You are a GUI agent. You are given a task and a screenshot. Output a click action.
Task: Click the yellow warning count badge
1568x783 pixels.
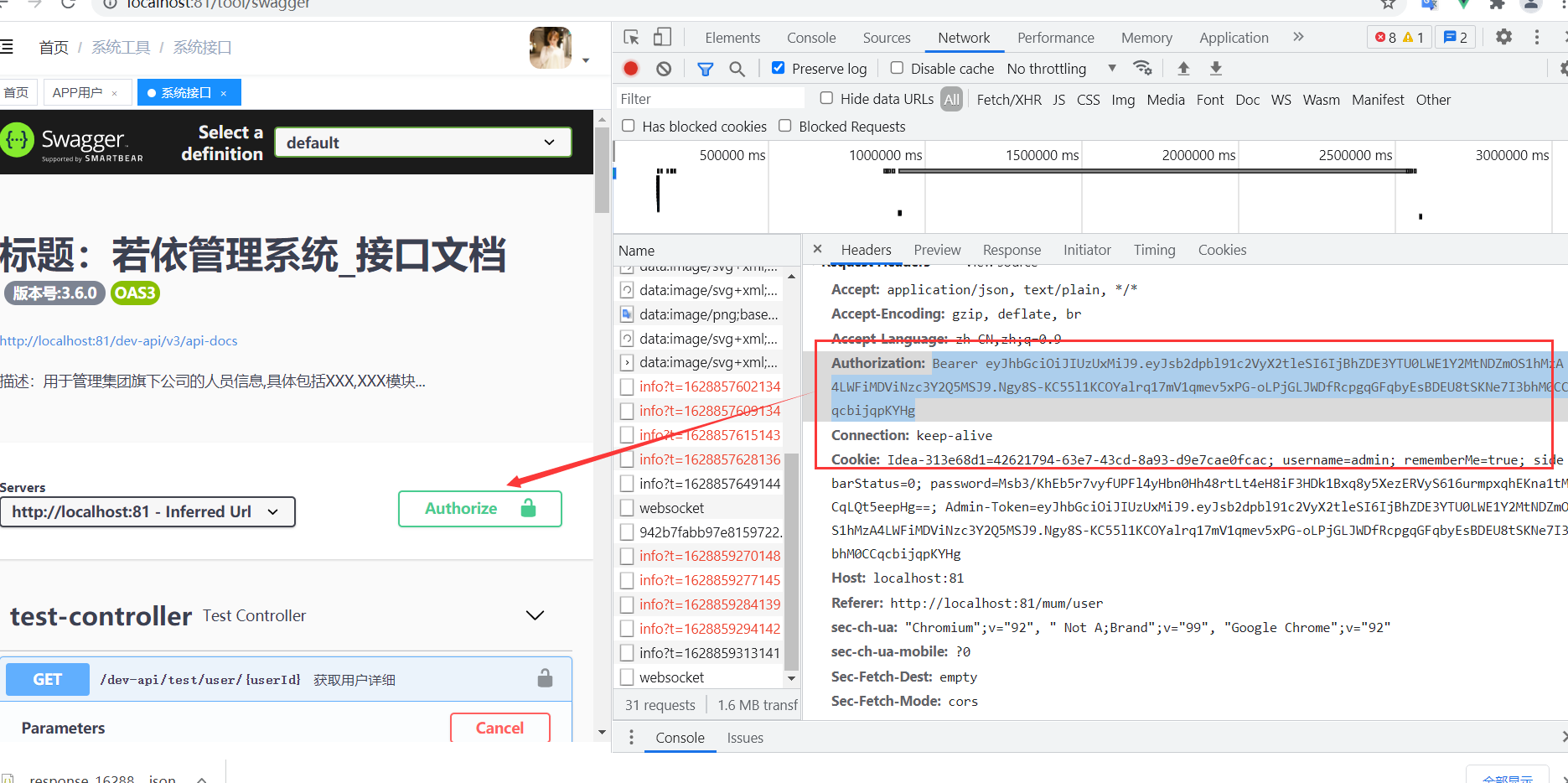(x=1414, y=38)
